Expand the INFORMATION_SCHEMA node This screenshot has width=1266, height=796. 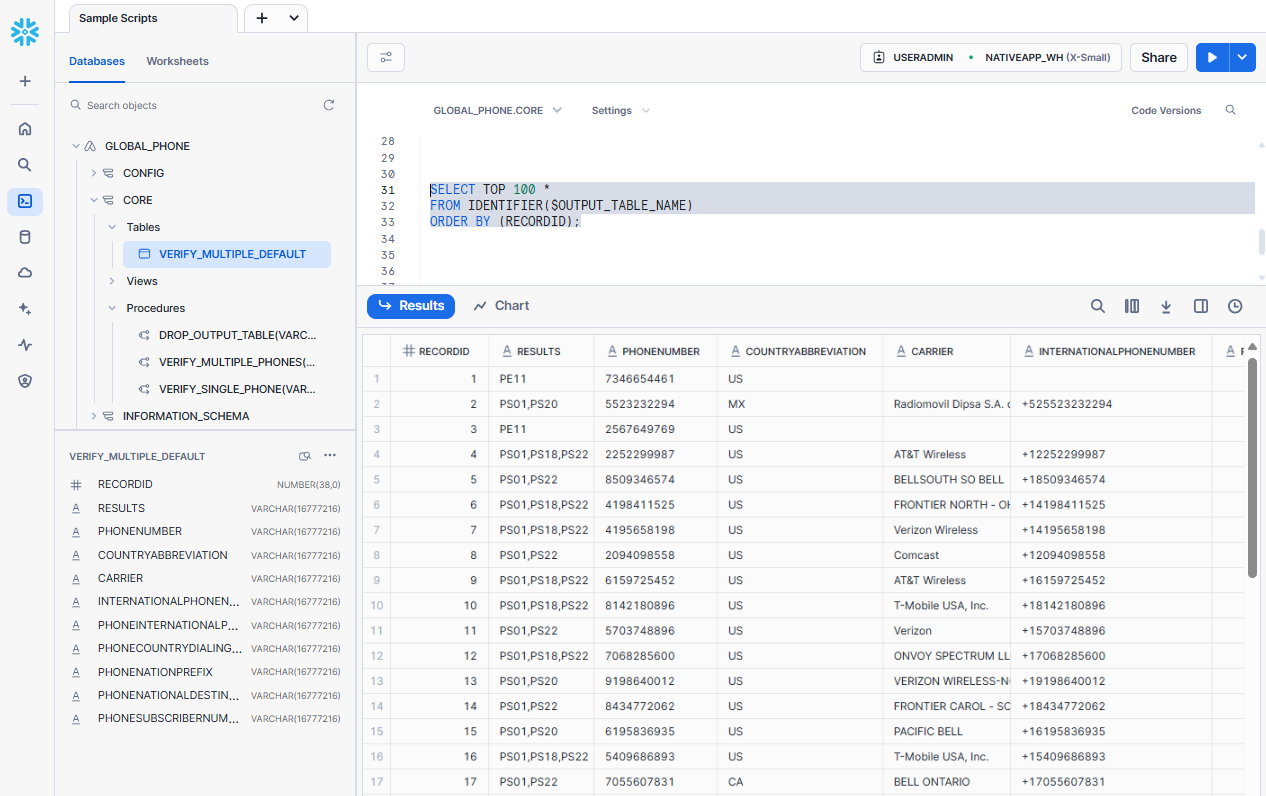[x=93, y=416]
